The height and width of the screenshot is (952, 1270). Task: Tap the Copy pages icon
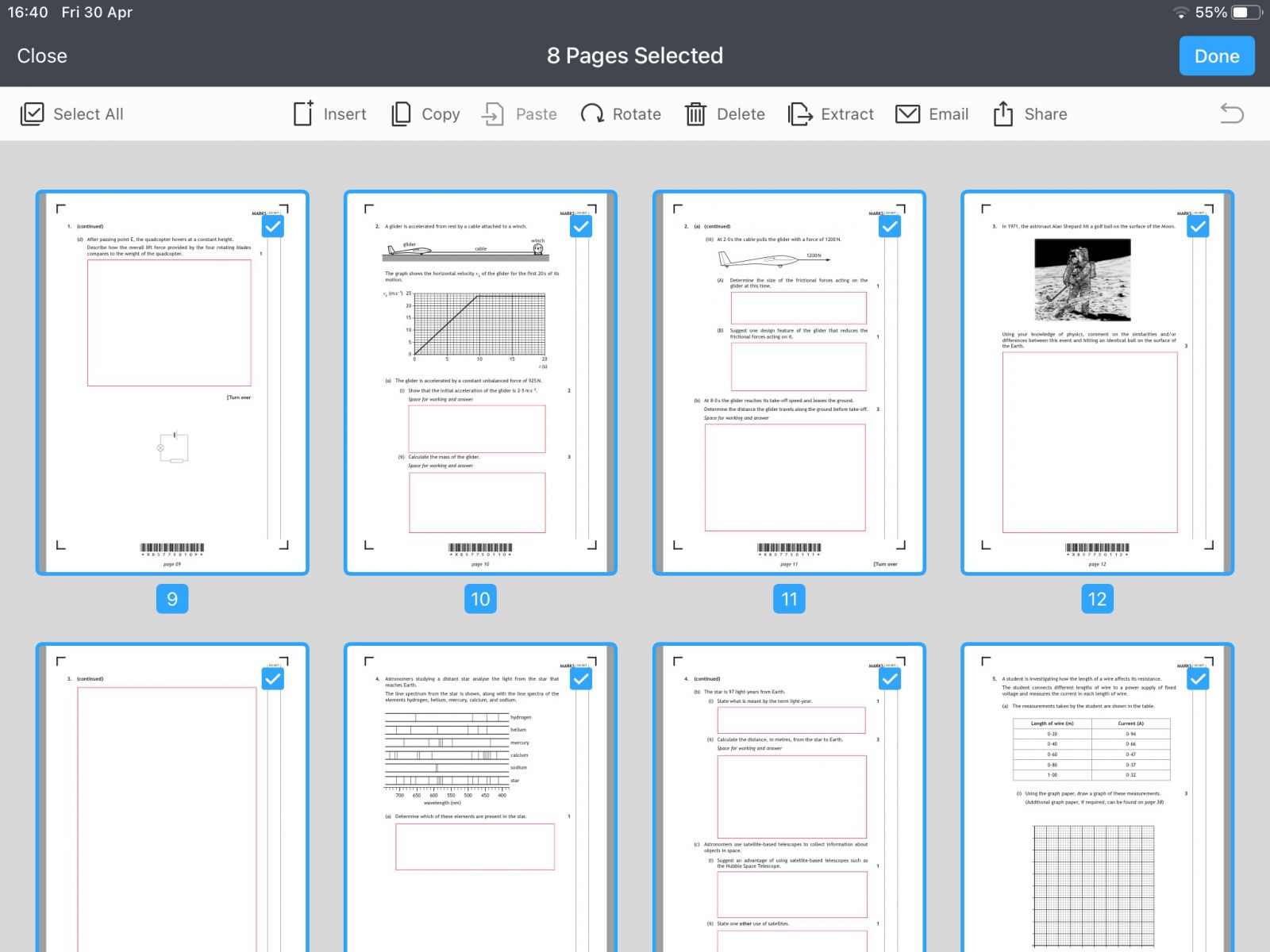click(x=401, y=113)
